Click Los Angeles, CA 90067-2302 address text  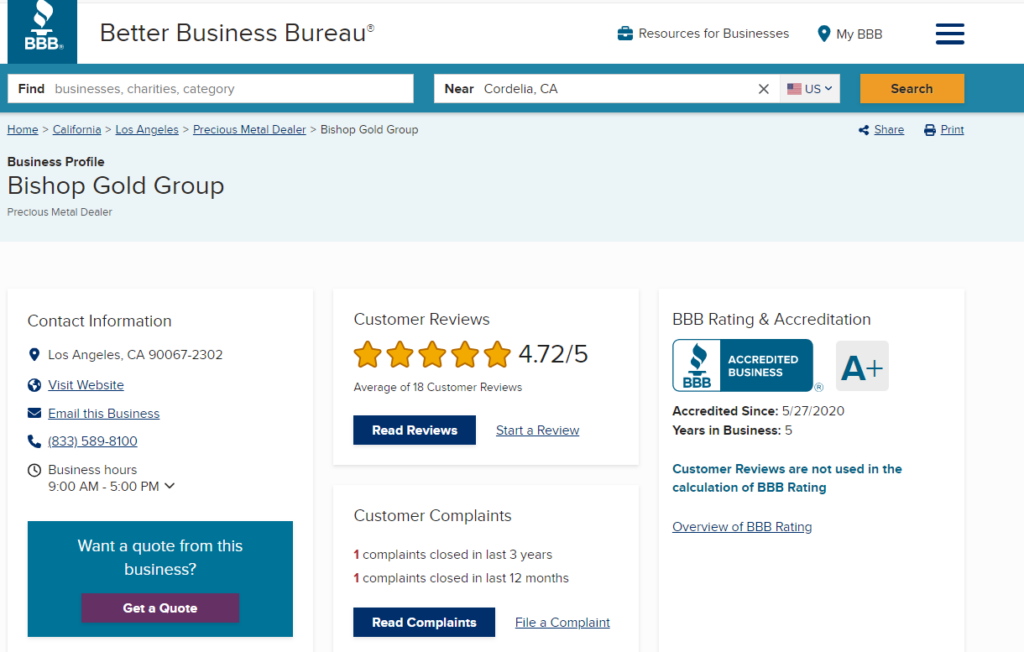(x=135, y=355)
